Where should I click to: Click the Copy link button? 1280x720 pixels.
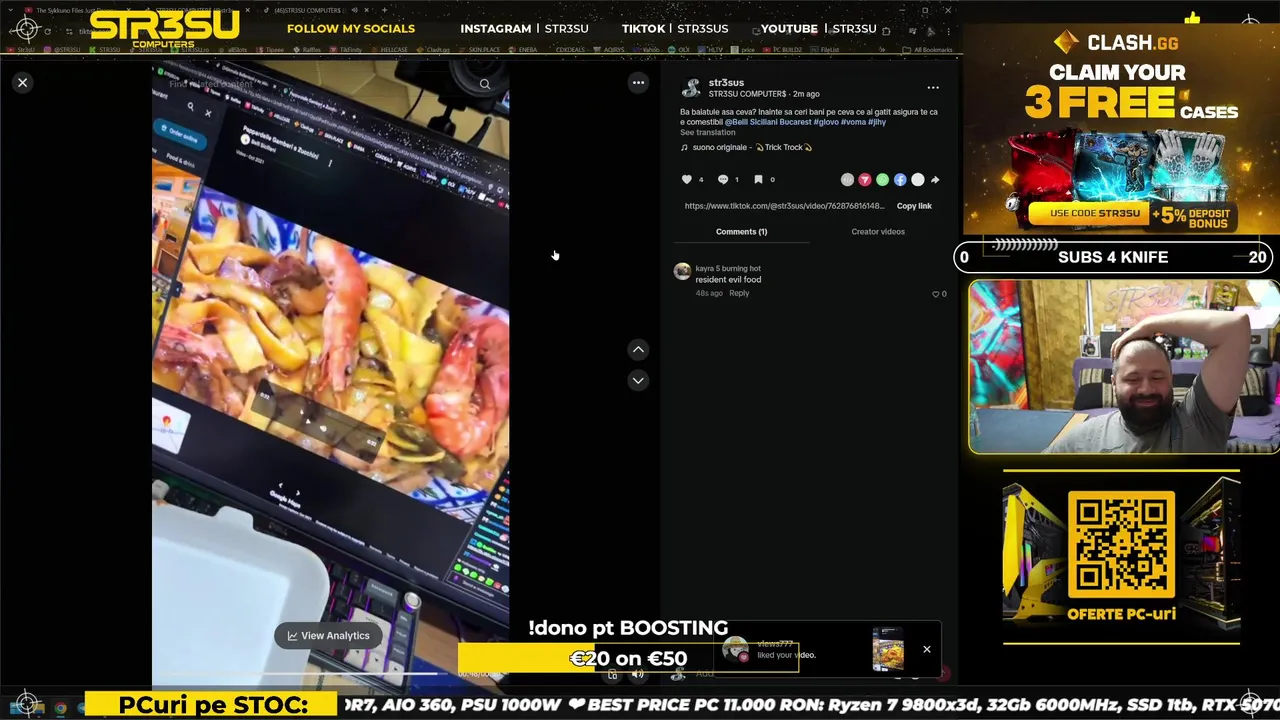pos(914,206)
